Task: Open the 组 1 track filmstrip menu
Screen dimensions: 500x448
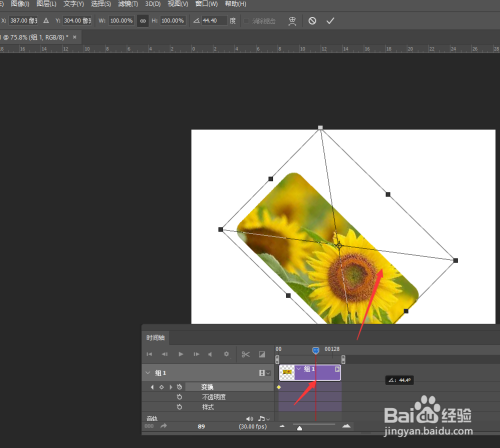Action: (265, 373)
